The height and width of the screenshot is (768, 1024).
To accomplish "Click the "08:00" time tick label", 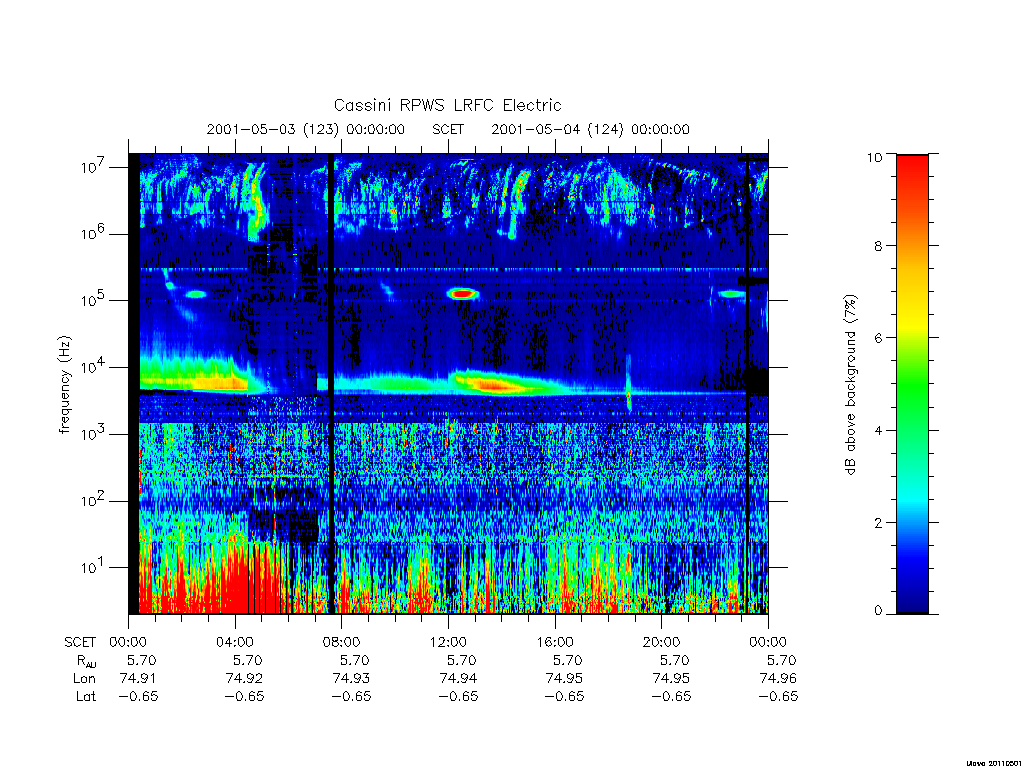I will point(341,642).
